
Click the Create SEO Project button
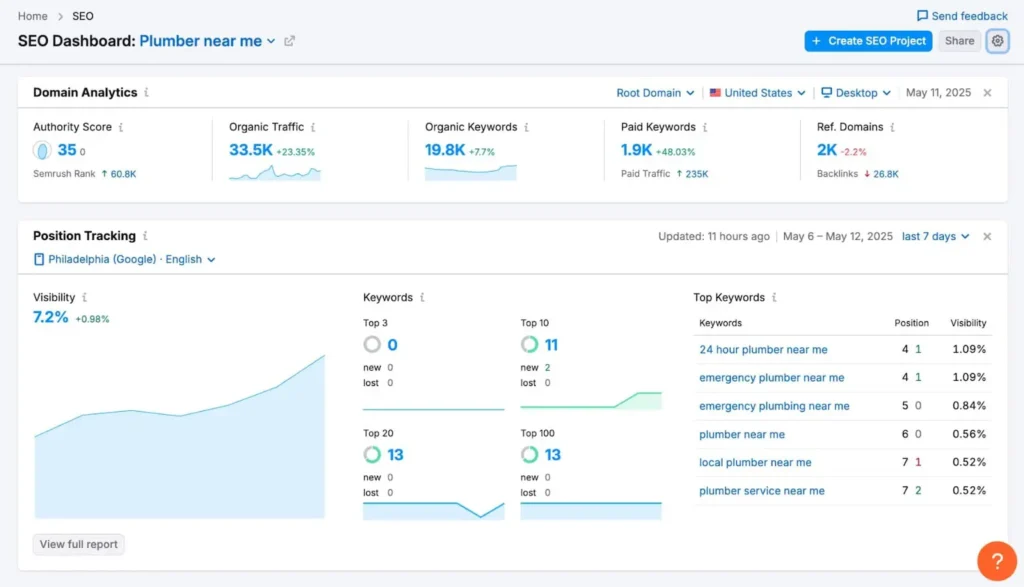pos(868,41)
